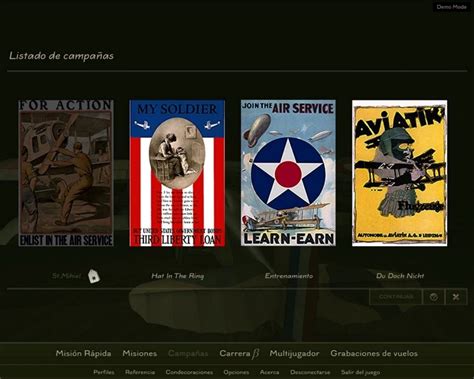Screen dimensions: 474x379
Task: Click the Continuar button
Action: [x=396, y=297]
